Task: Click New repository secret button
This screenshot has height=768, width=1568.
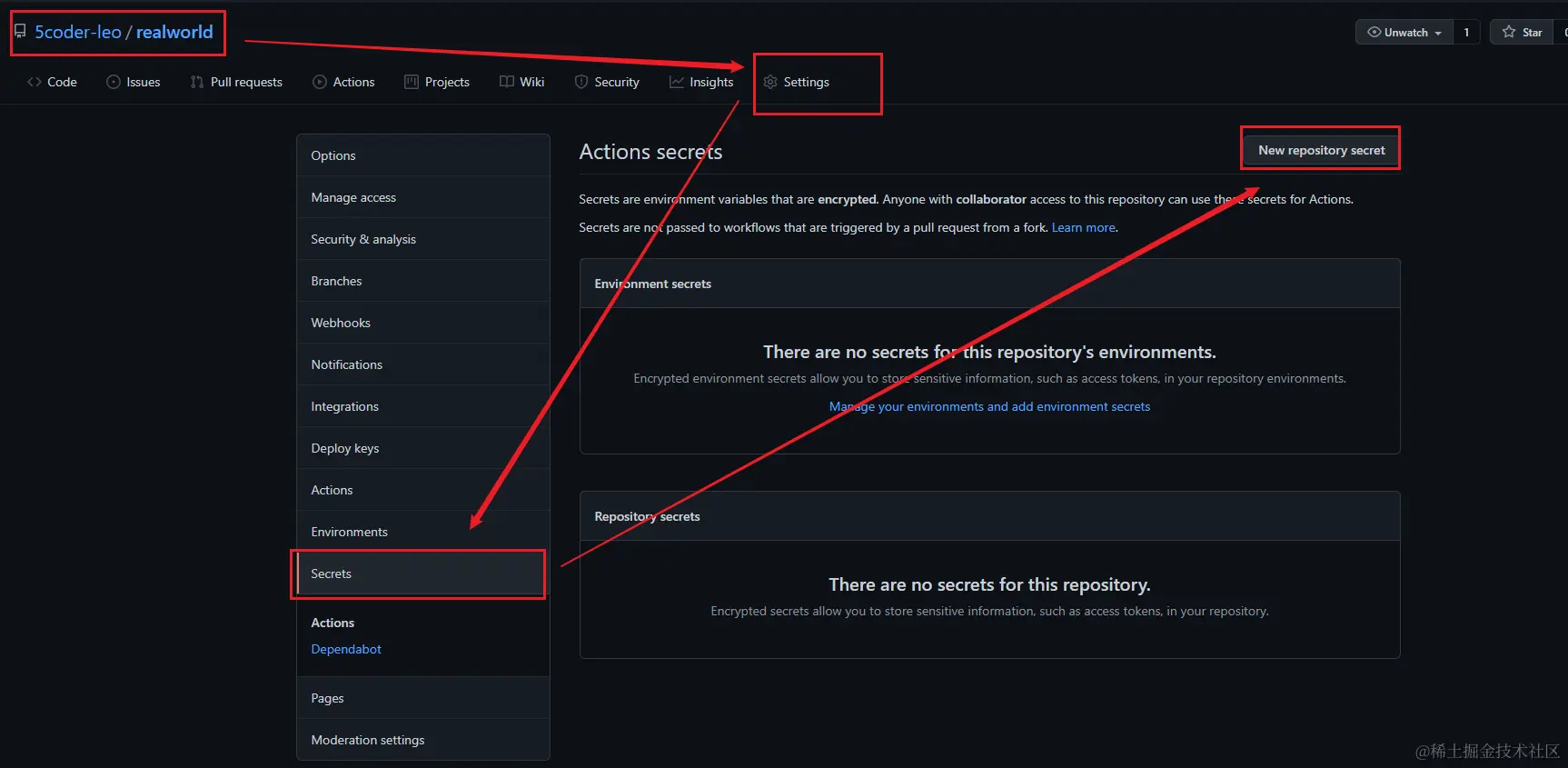Action: [x=1321, y=150]
